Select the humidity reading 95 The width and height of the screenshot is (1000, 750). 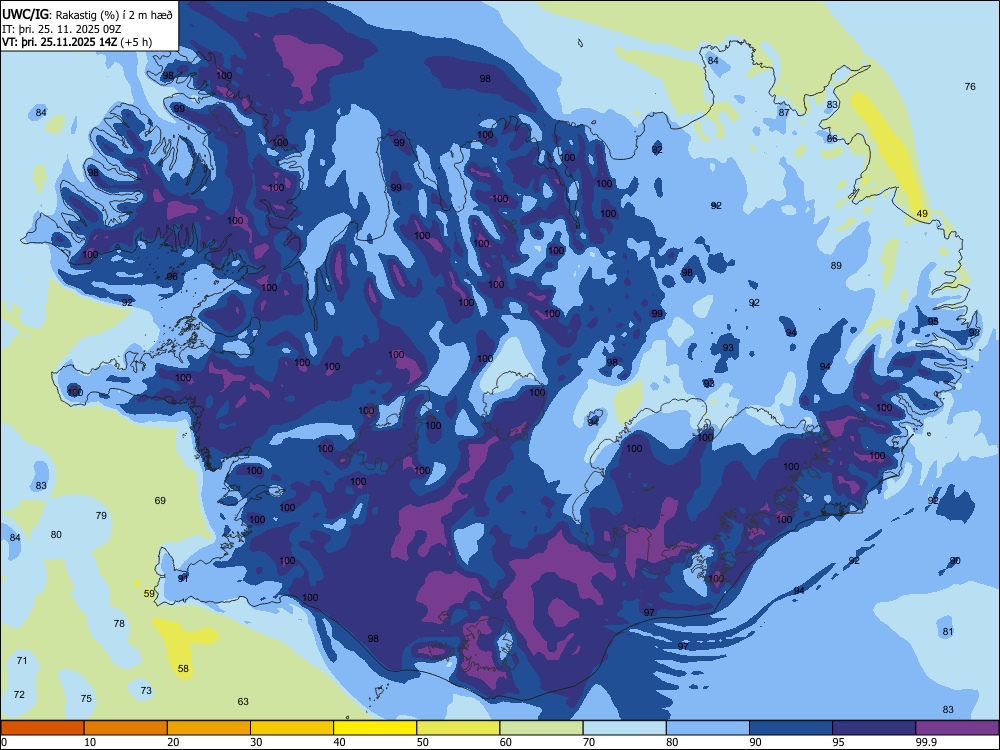click(x=933, y=321)
